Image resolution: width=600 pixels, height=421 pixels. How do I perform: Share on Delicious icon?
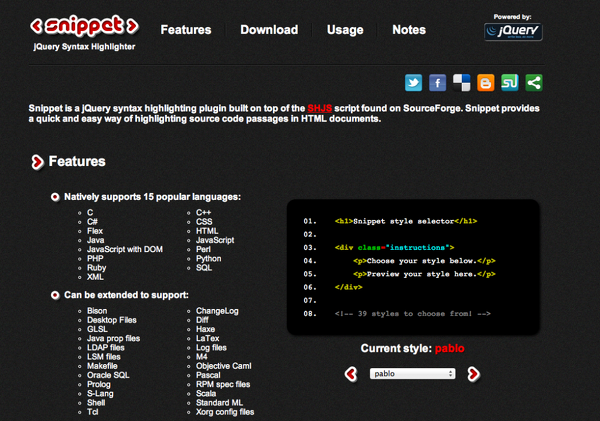click(x=461, y=83)
